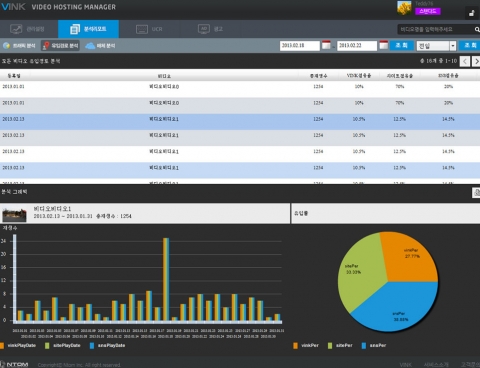Open the 전일 period dropdown
480x368 pixels.
436,46
